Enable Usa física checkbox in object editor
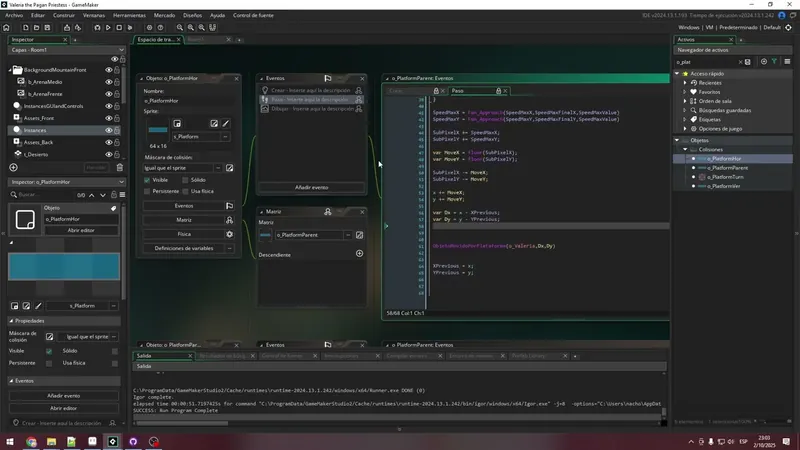Image resolution: width=800 pixels, height=450 pixels. (x=185, y=191)
